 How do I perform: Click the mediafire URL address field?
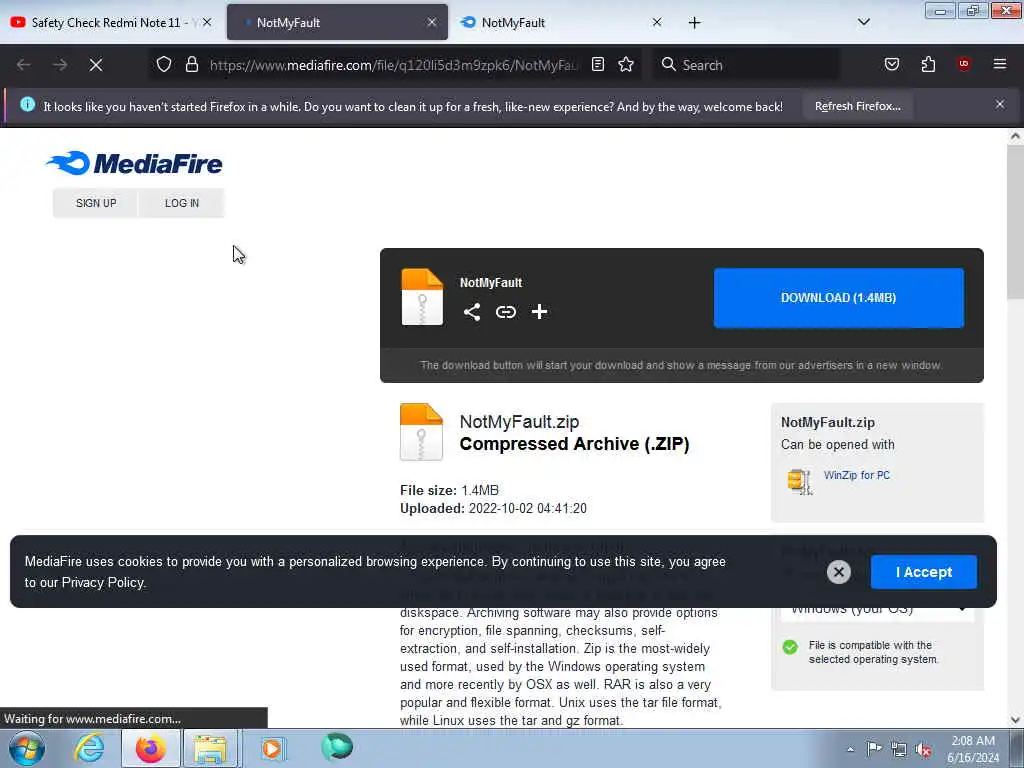click(x=394, y=65)
